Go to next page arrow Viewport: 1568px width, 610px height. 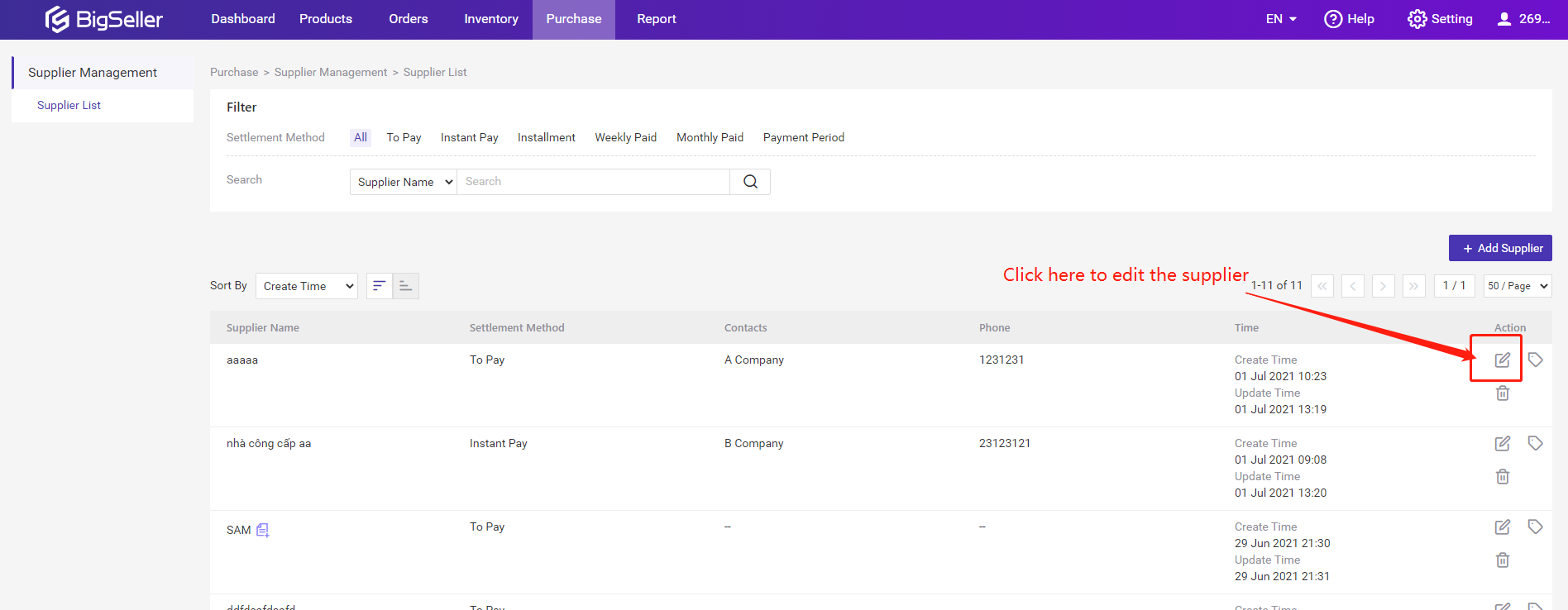click(1384, 286)
